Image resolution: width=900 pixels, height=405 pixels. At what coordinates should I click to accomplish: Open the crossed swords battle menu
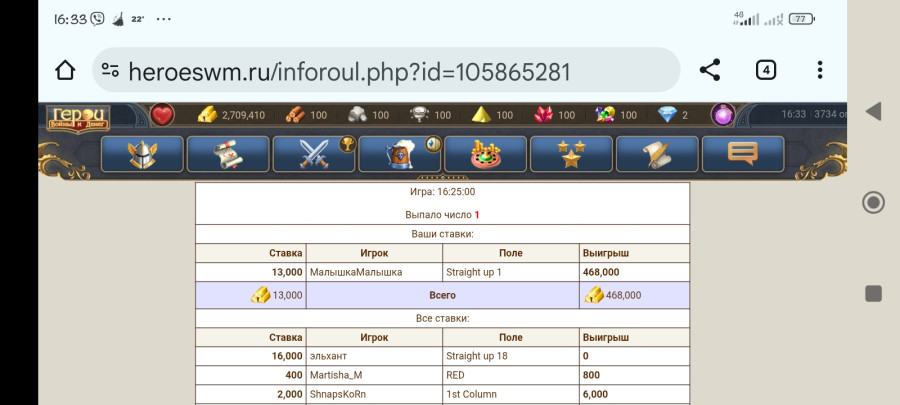(x=314, y=154)
